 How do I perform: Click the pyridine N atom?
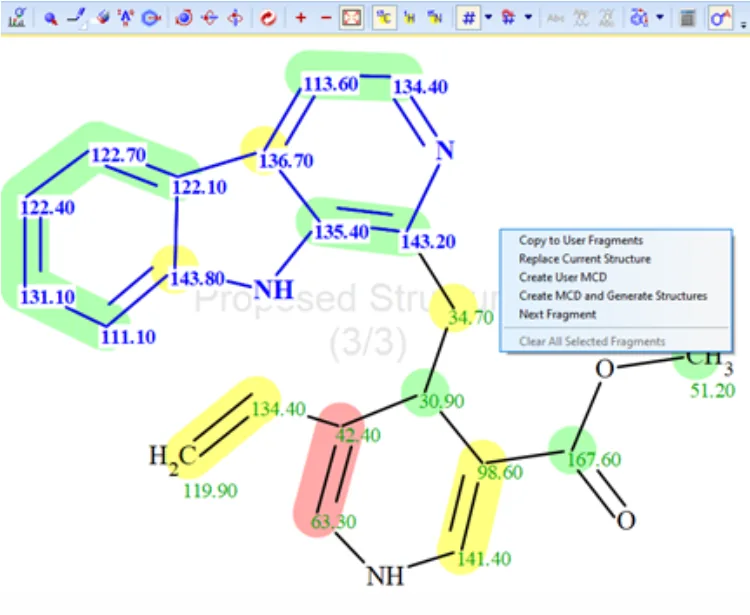tap(445, 151)
